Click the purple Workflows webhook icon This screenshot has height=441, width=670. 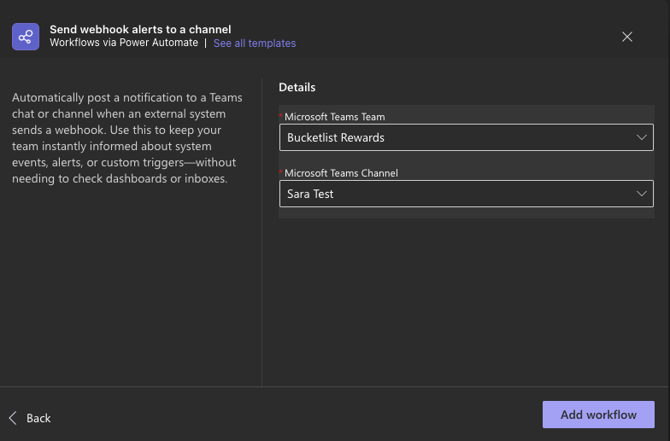[x=26, y=37]
